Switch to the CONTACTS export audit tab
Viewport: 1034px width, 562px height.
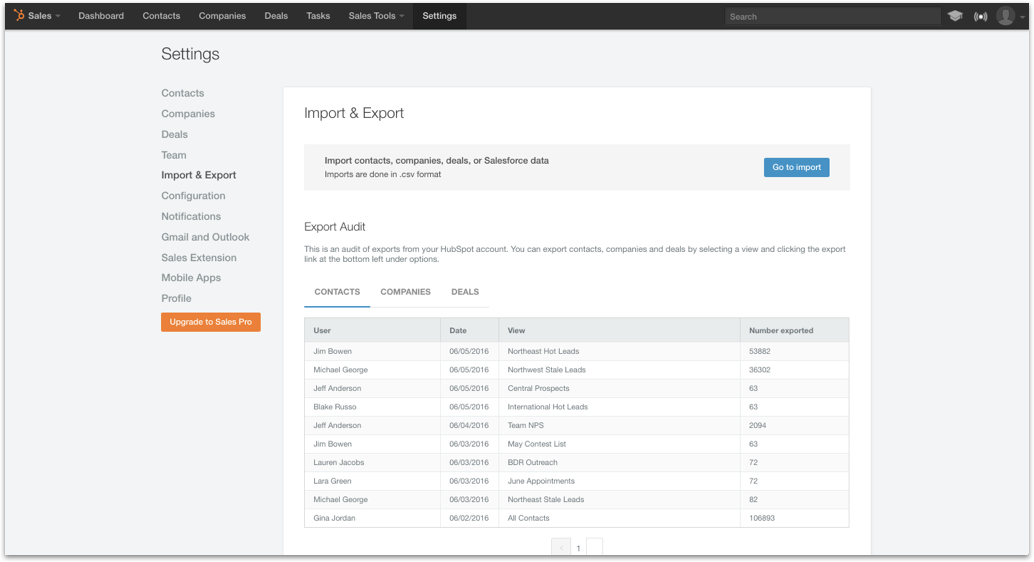pos(337,292)
